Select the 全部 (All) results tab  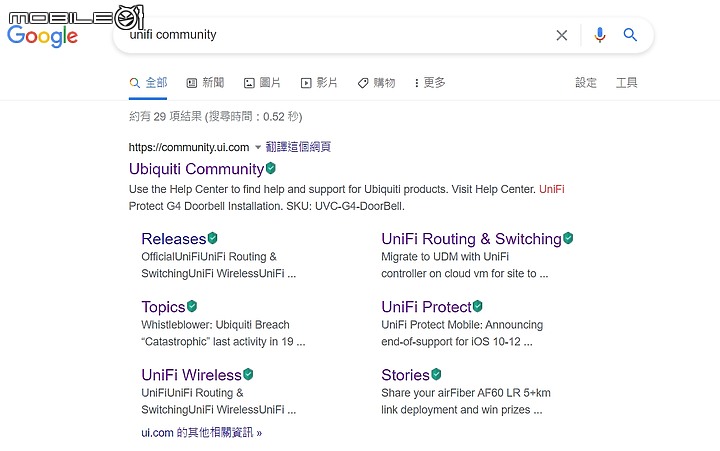[148, 83]
